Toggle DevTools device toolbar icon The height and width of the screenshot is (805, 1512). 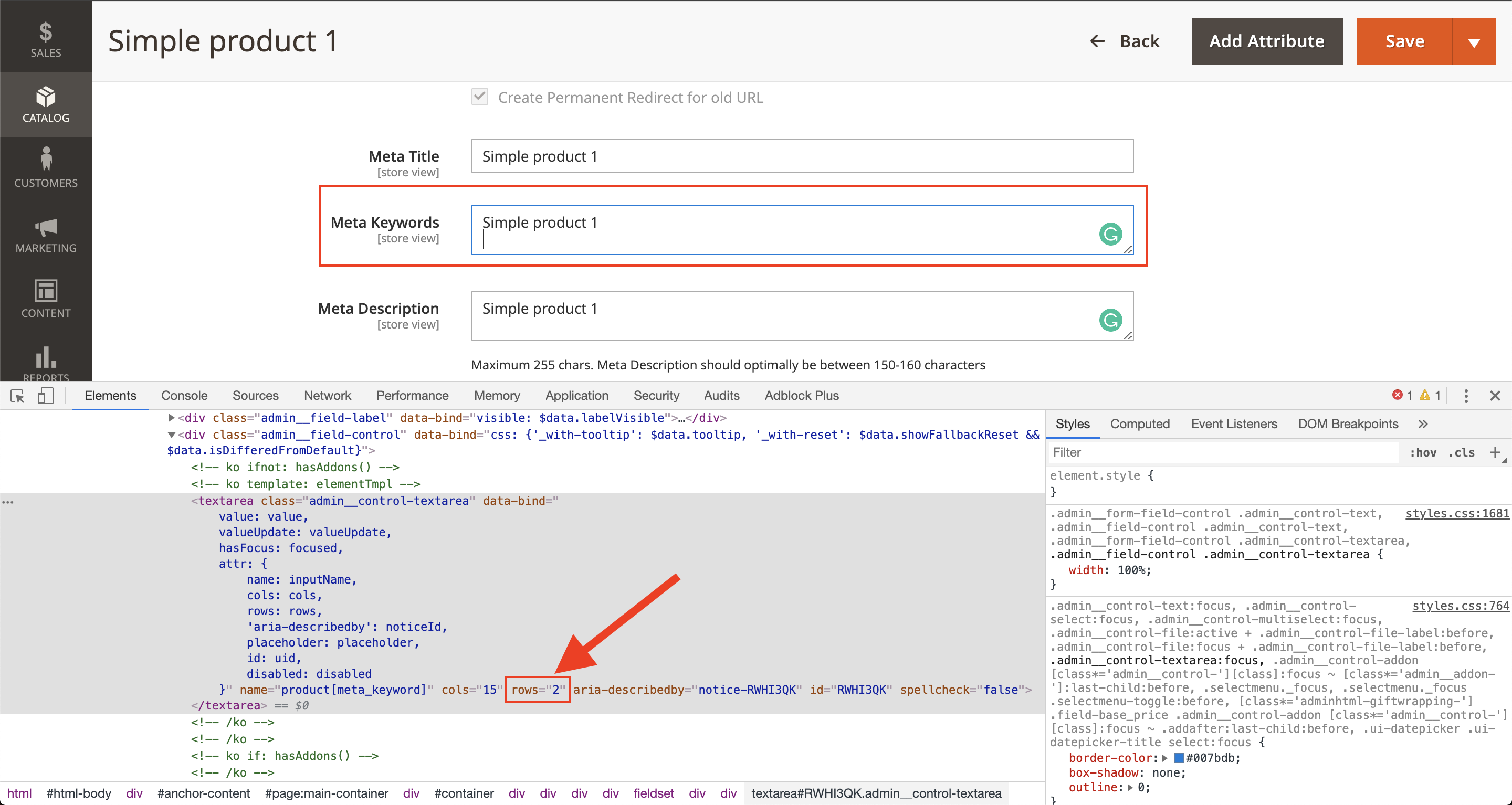point(46,396)
